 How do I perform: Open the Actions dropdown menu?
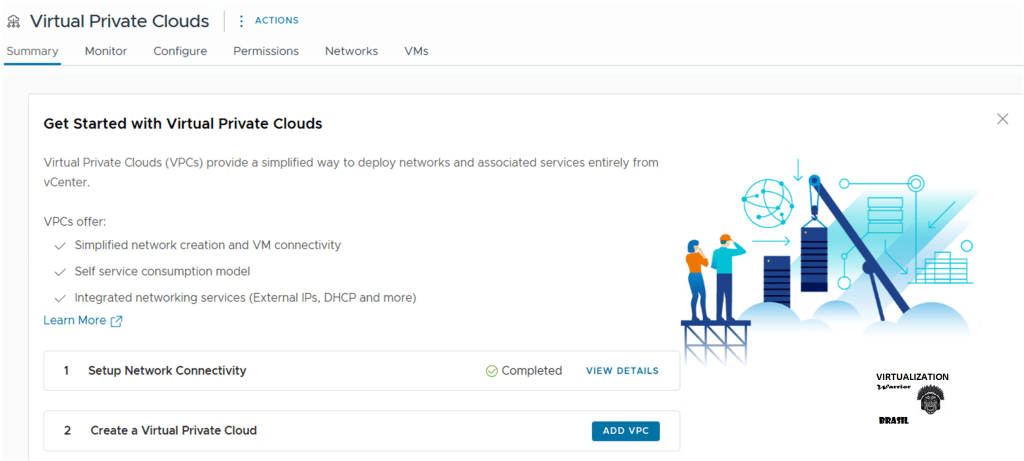(x=276, y=20)
